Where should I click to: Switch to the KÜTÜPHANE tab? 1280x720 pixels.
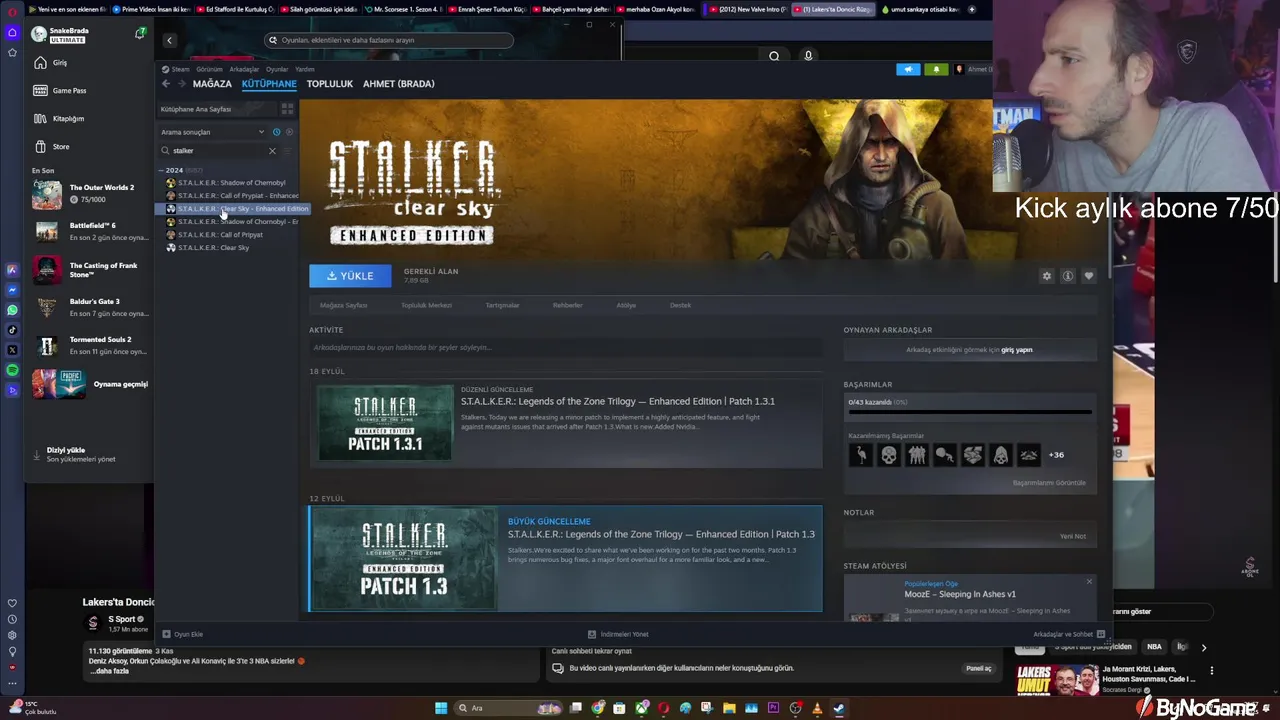point(269,84)
